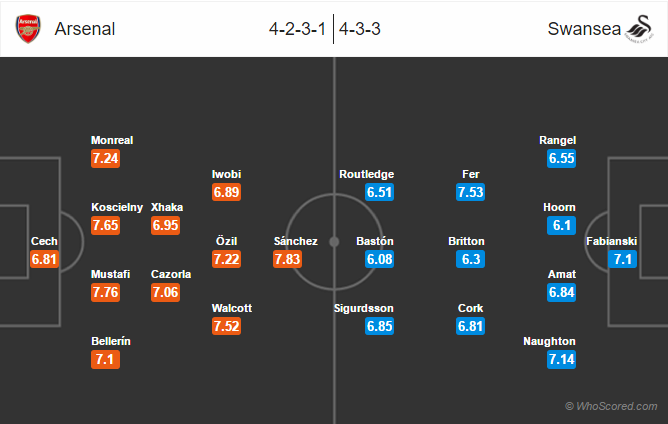This screenshot has height=424, width=668.
Task: Click Fer's 7.53 rating badge
Action: 470,192
